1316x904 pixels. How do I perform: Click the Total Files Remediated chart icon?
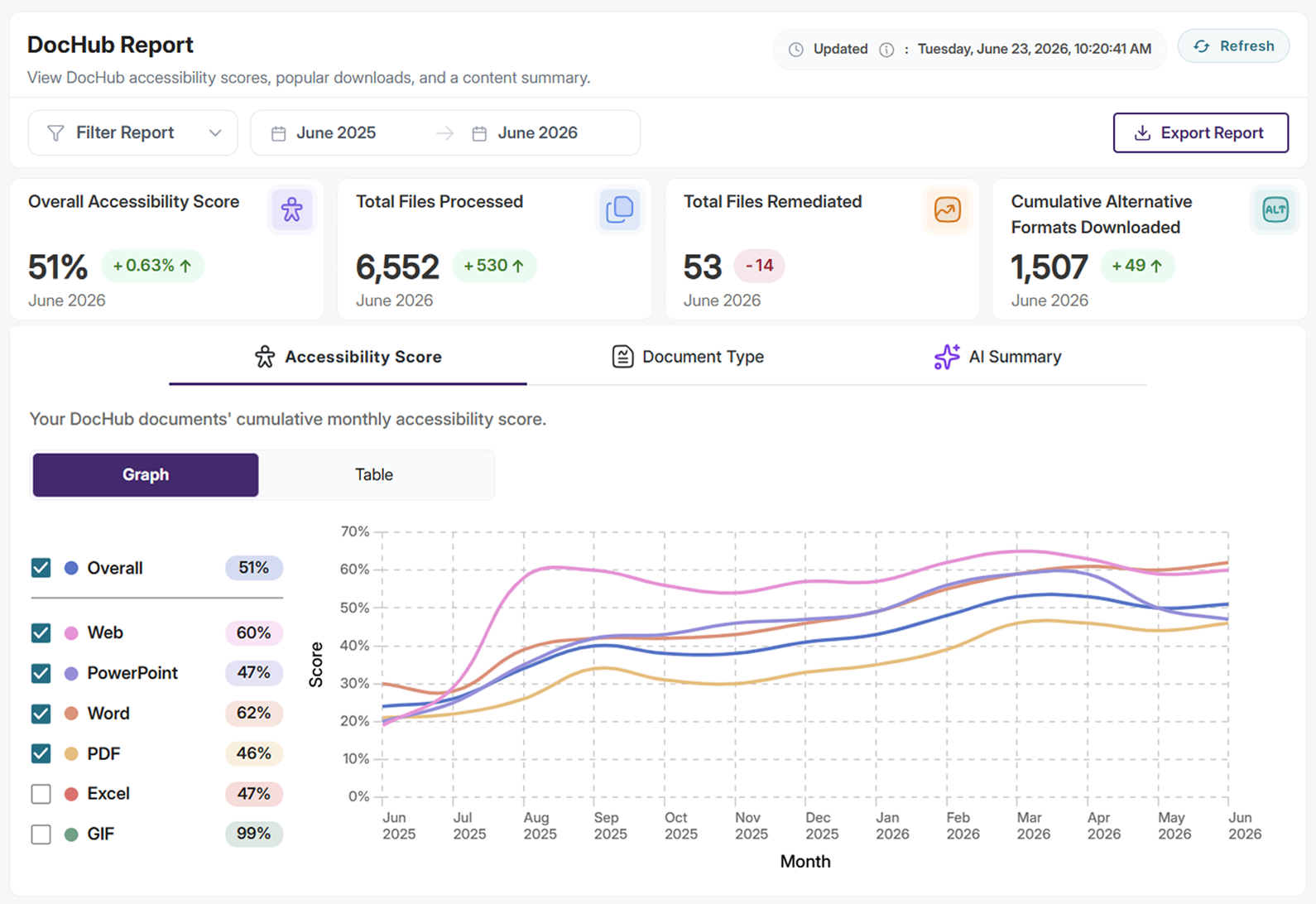(x=947, y=209)
